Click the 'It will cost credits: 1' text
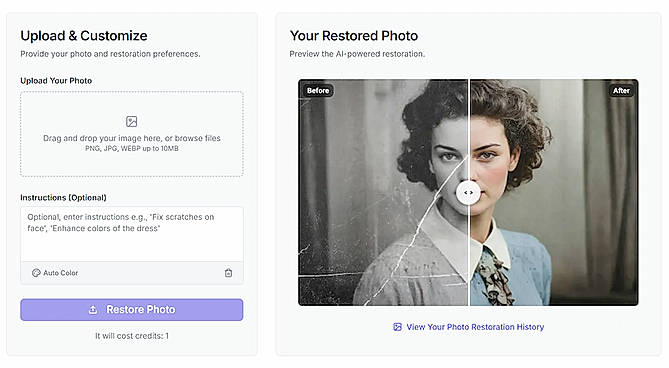The width and height of the screenshot is (669, 368). tap(132, 336)
